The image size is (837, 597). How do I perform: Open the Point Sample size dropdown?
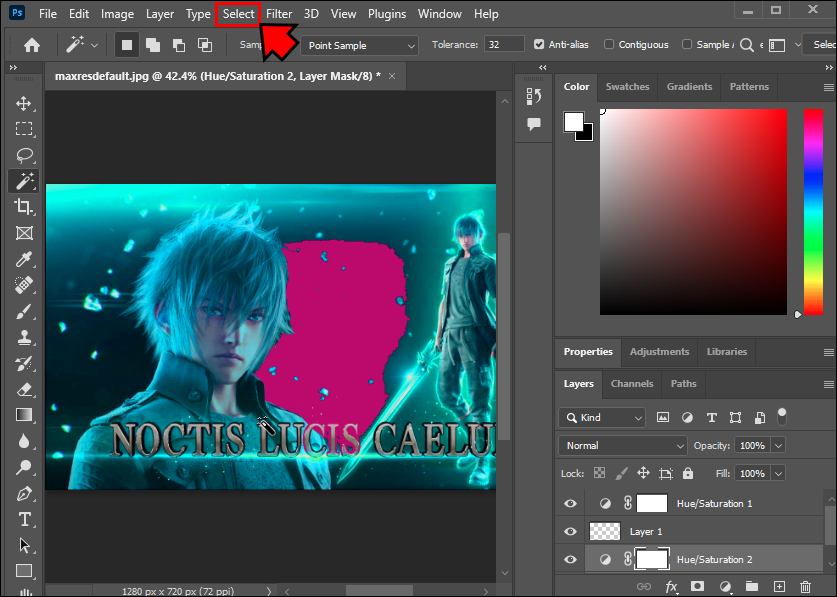click(x=359, y=45)
